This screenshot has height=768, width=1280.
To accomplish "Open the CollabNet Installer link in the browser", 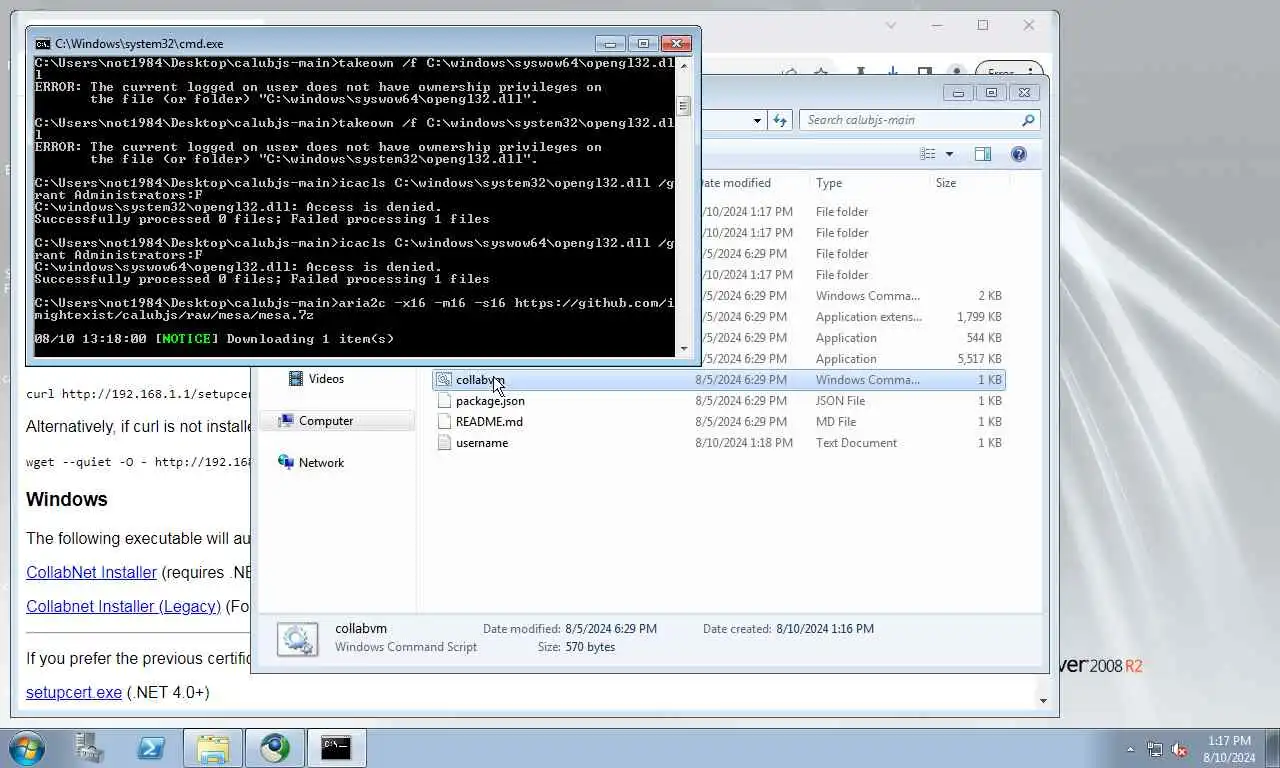I will pyautogui.click(x=91, y=573).
